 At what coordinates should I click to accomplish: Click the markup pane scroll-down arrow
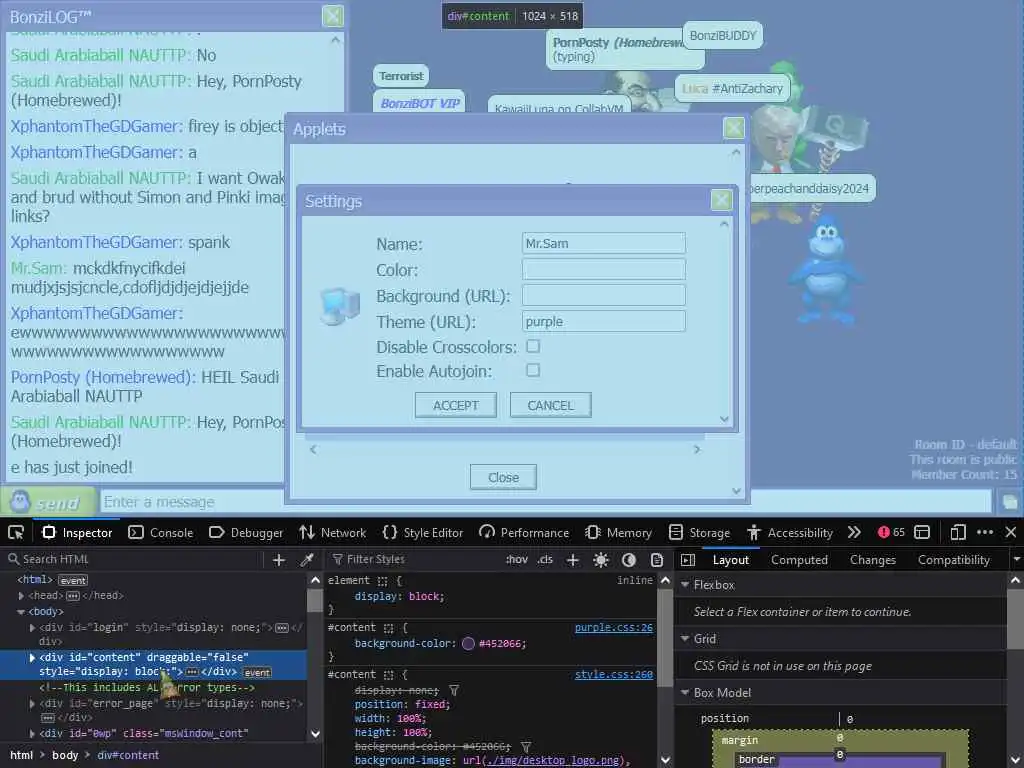coord(315,733)
